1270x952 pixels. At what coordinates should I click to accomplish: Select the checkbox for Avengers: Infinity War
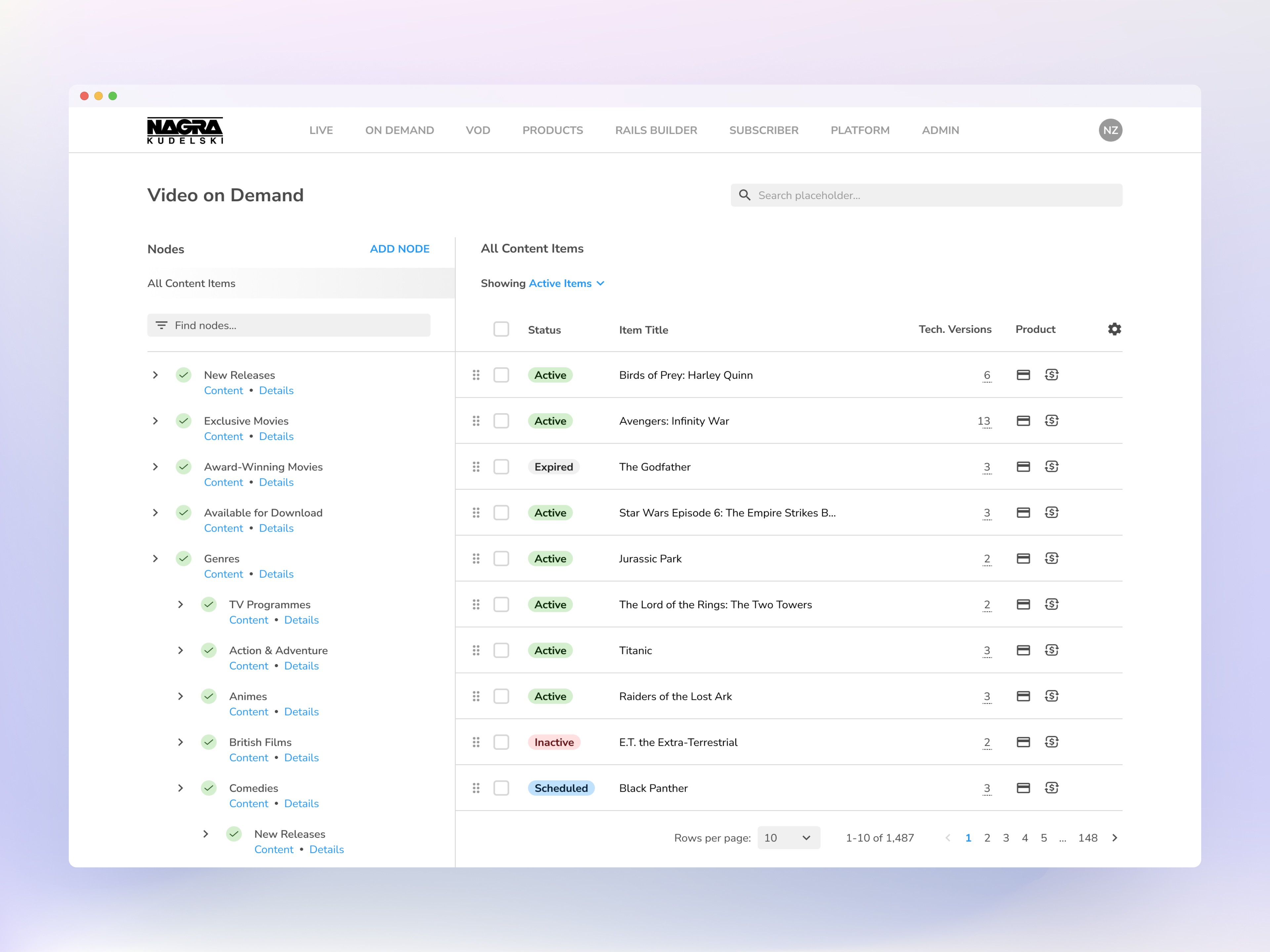(x=501, y=420)
